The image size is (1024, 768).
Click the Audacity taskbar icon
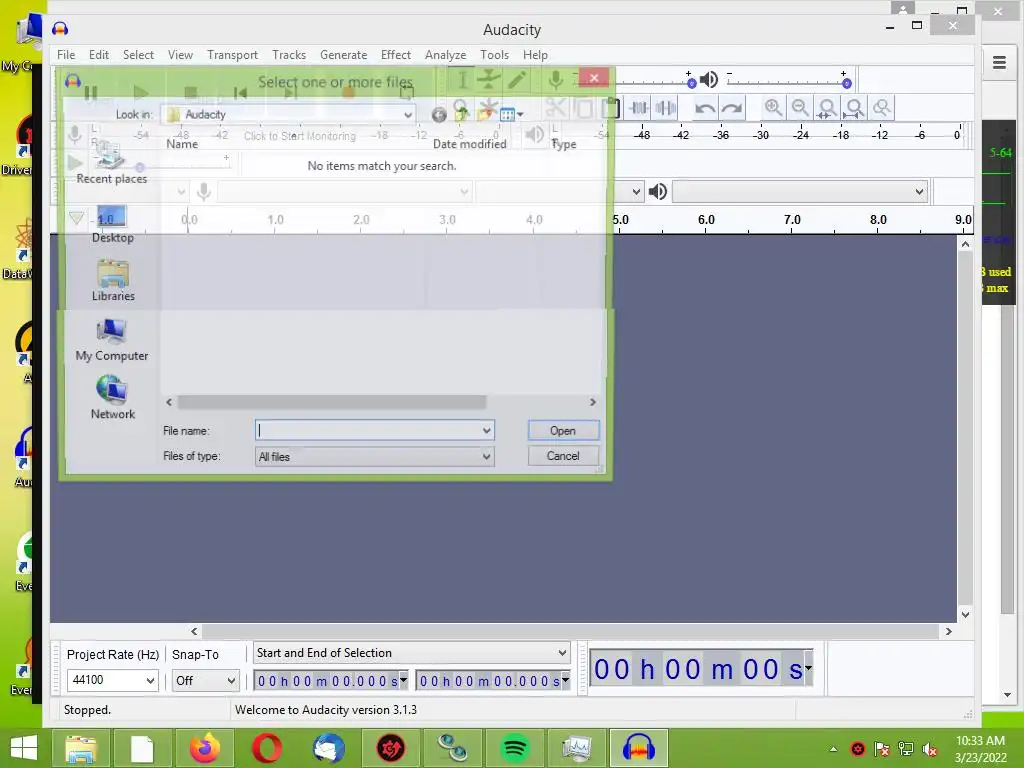coord(638,748)
